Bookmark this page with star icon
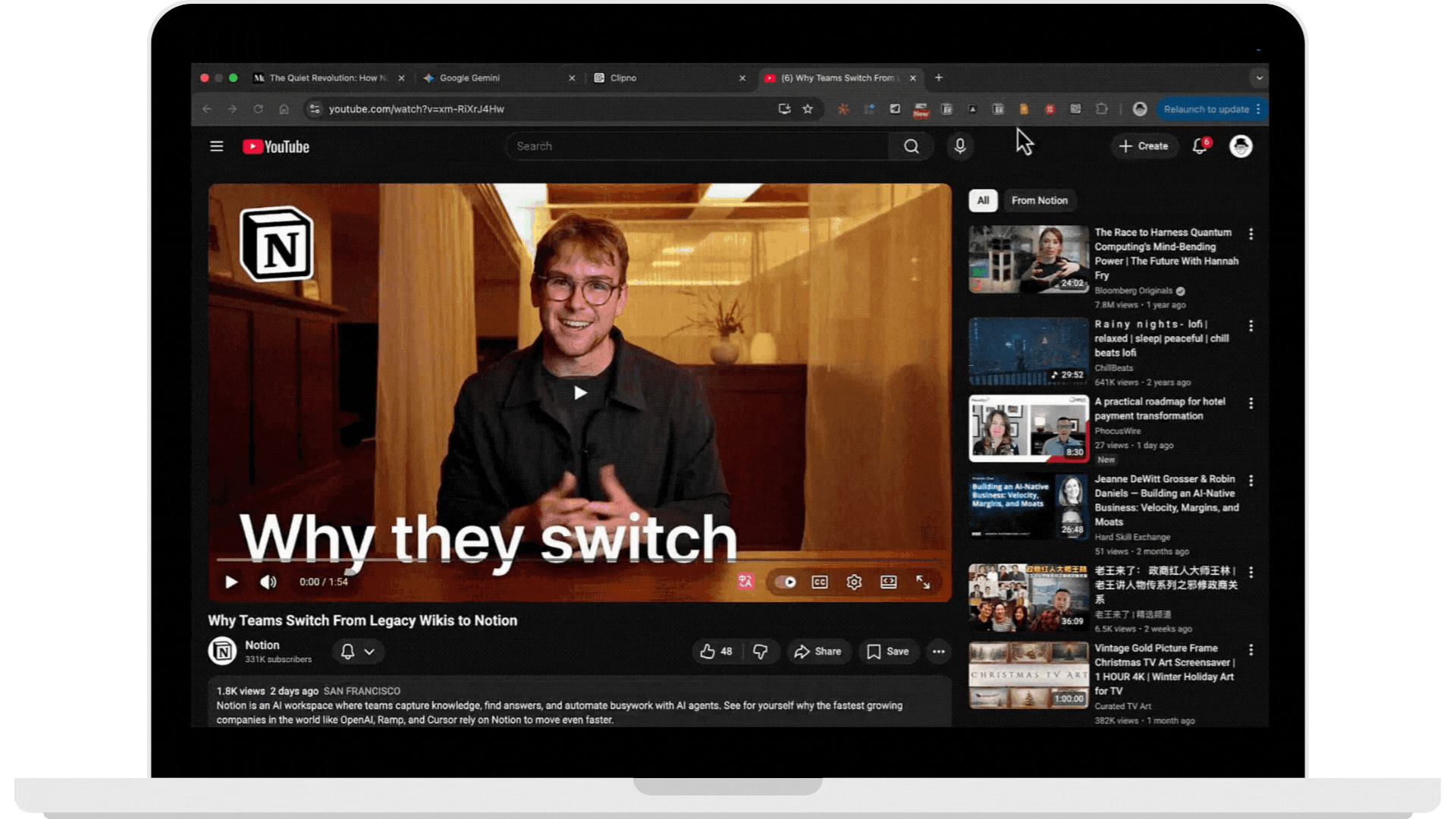Viewport: 1456px width, 819px height. pos(808,109)
